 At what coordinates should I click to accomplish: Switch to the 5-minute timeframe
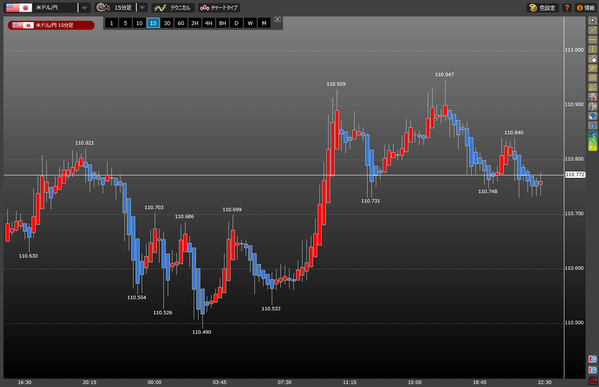125,23
